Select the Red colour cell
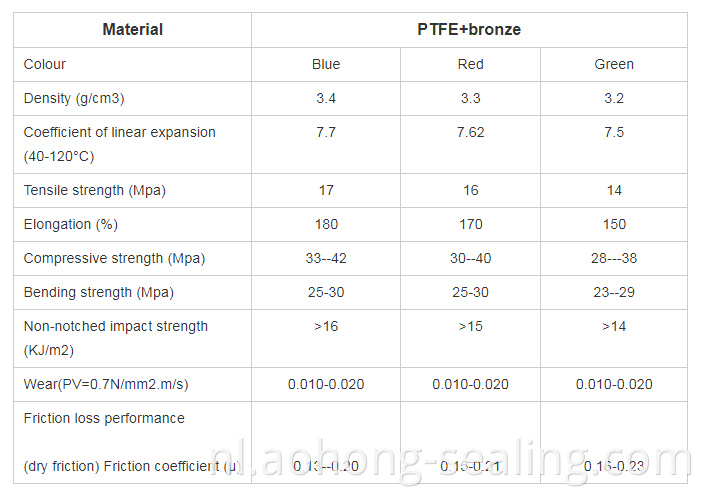701x496 pixels. click(470, 64)
